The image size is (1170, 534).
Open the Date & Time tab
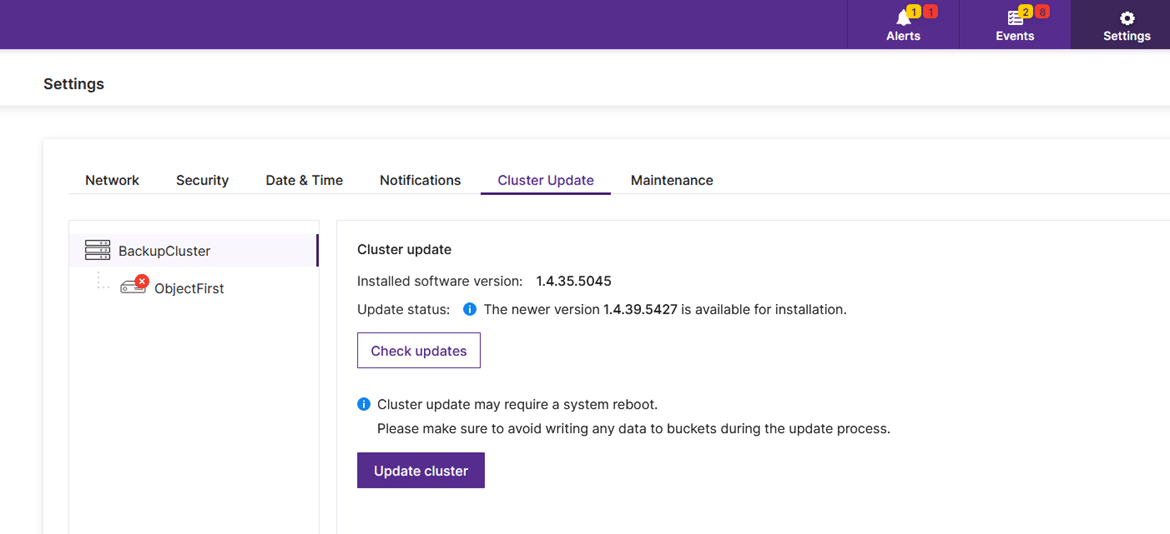(x=304, y=180)
